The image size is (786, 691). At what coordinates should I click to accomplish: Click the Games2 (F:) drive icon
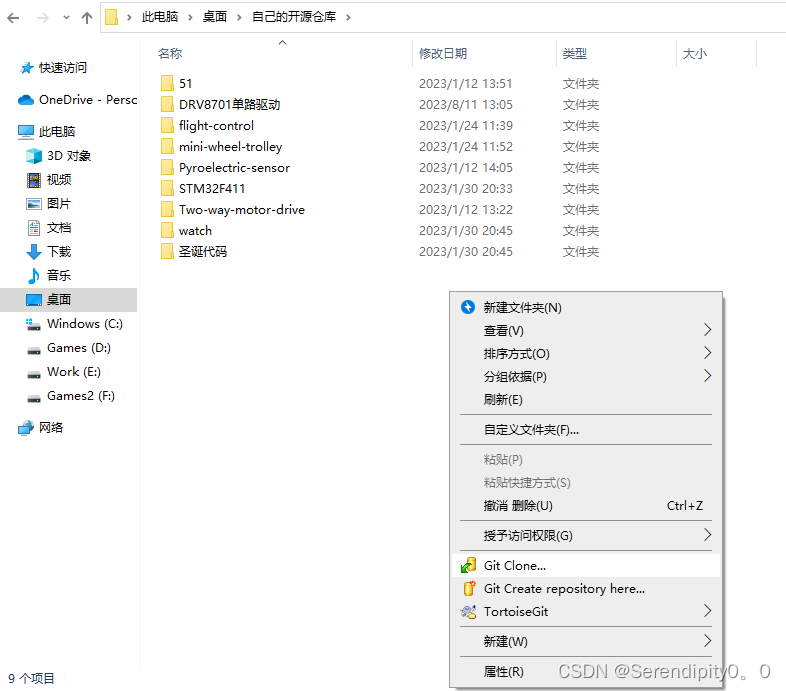tap(34, 398)
